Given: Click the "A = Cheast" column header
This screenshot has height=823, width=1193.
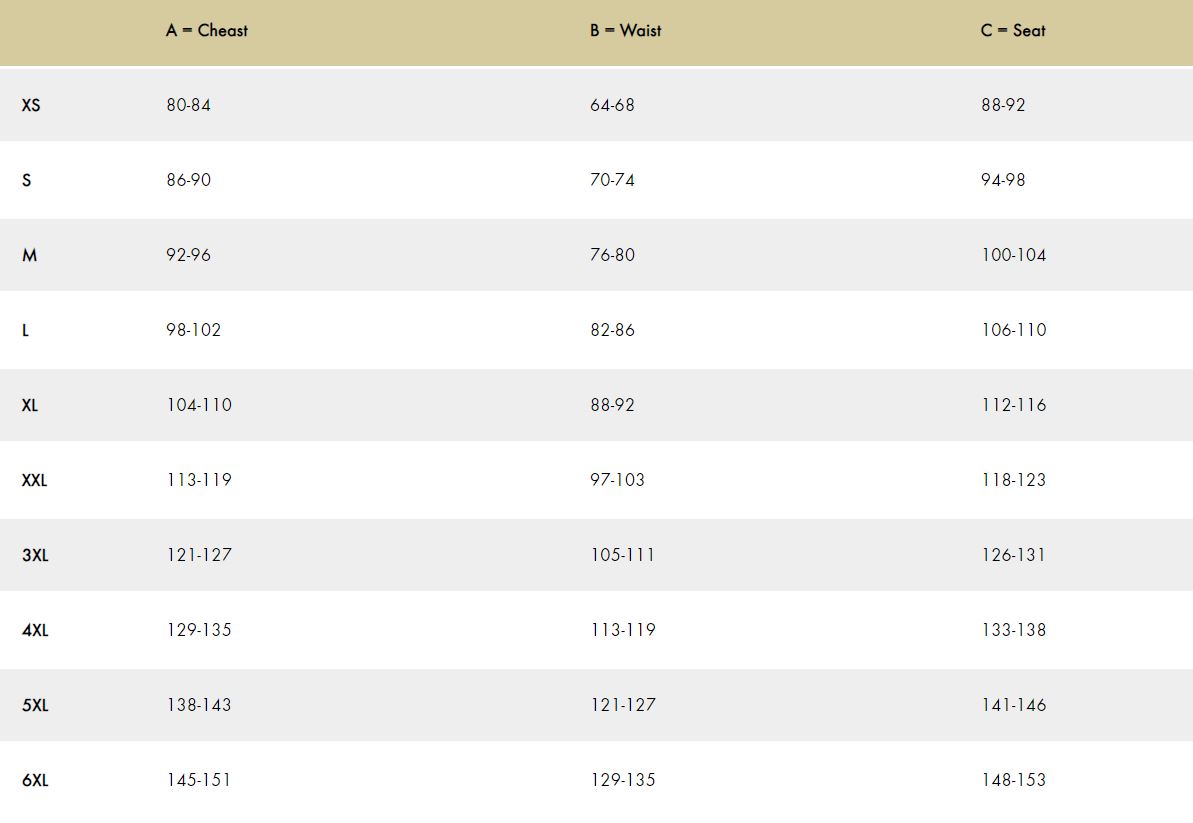Looking at the screenshot, I should [x=207, y=30].
